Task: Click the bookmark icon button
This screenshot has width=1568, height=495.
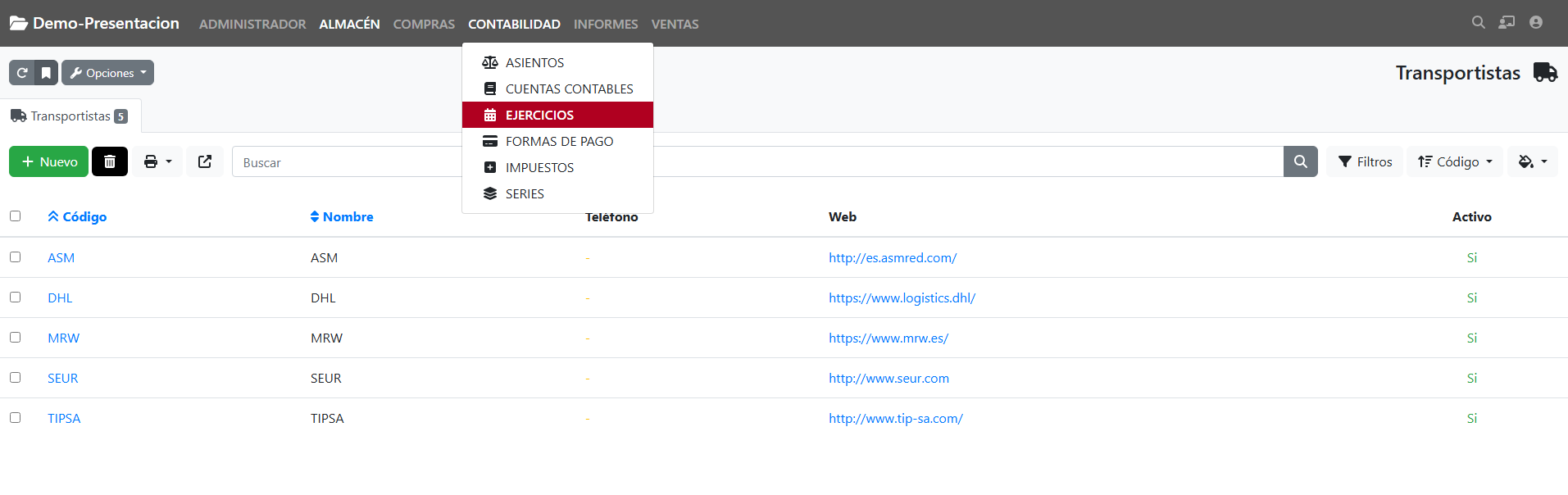Action: pyautogui.click(x=47, y=73)
